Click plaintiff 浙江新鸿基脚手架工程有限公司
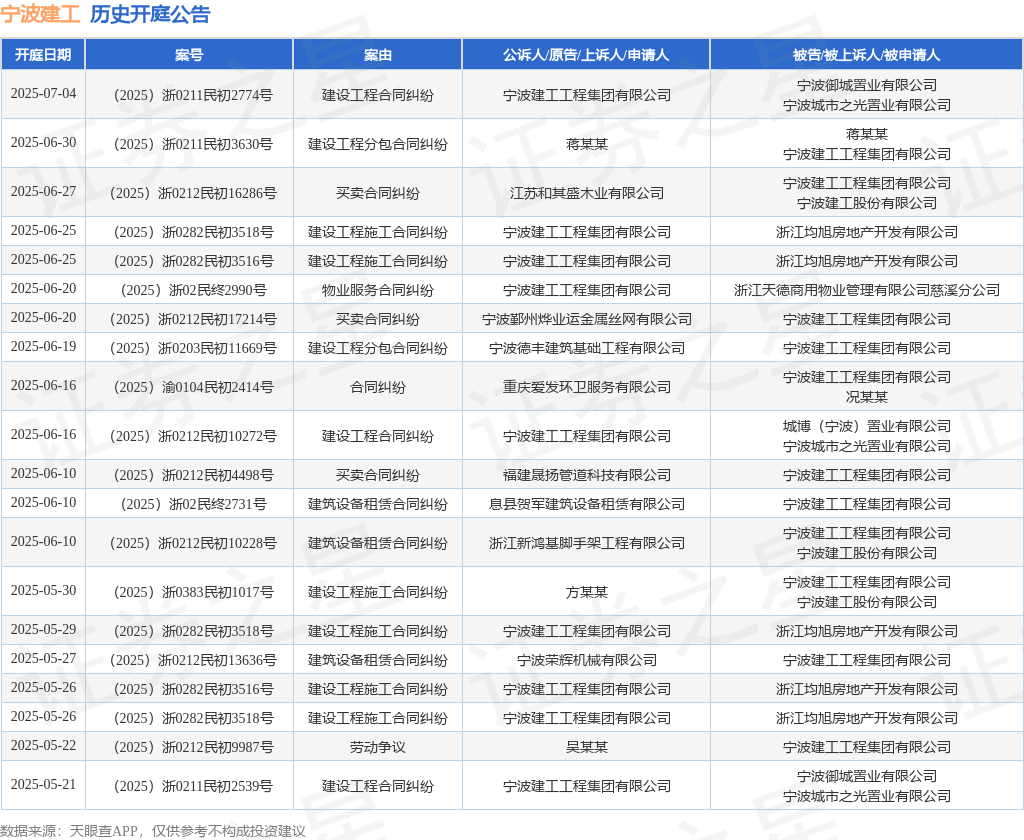 click(x=586, y=543)
